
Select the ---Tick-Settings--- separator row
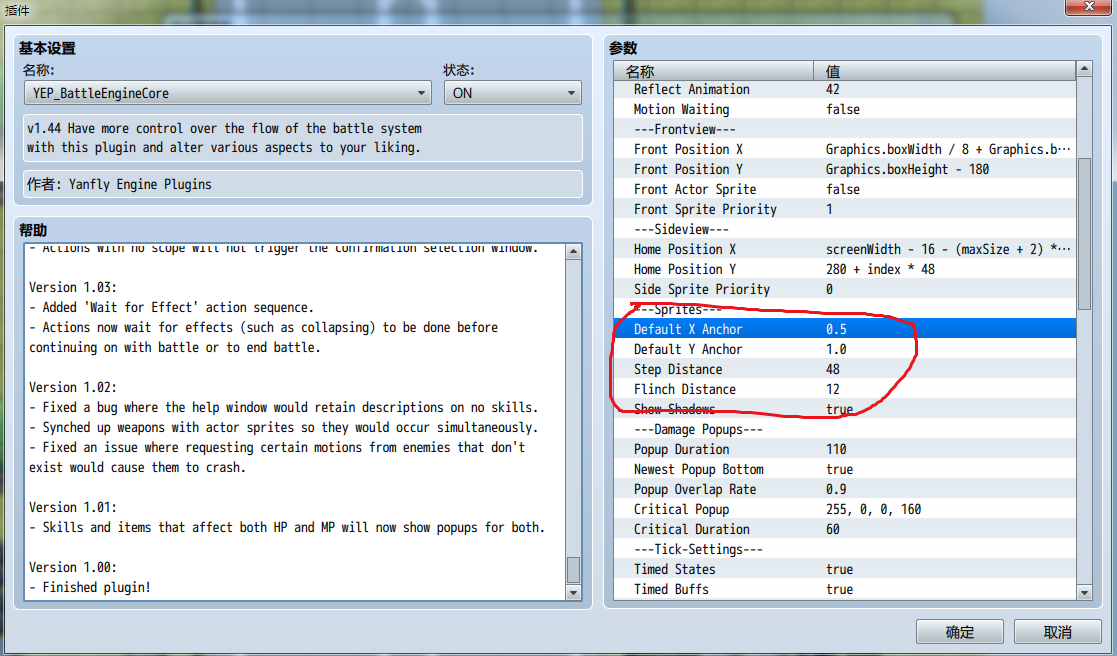pos(845,549)
